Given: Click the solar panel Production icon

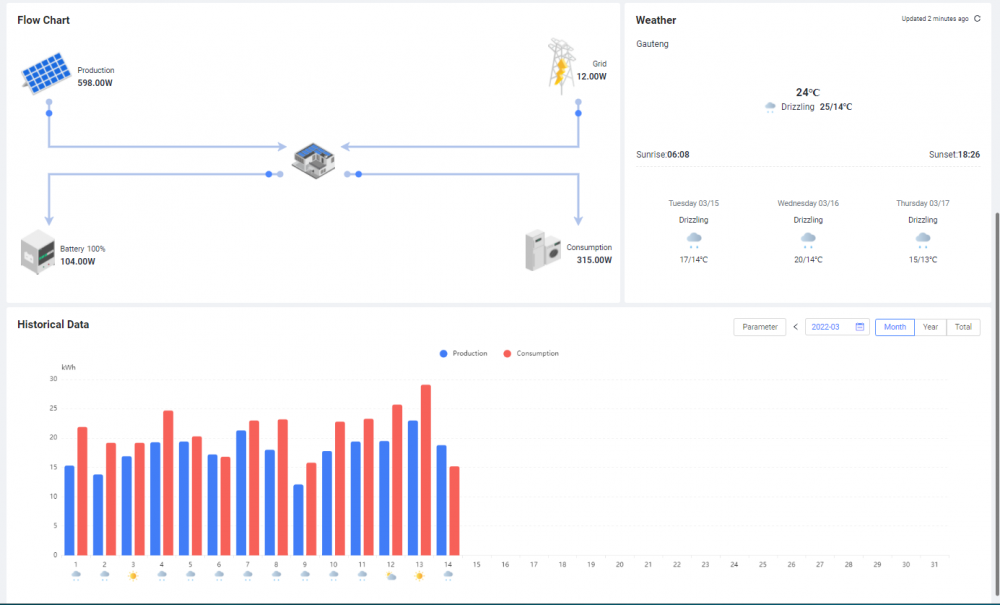Looking at the screenshot, I should click(46, 73).
